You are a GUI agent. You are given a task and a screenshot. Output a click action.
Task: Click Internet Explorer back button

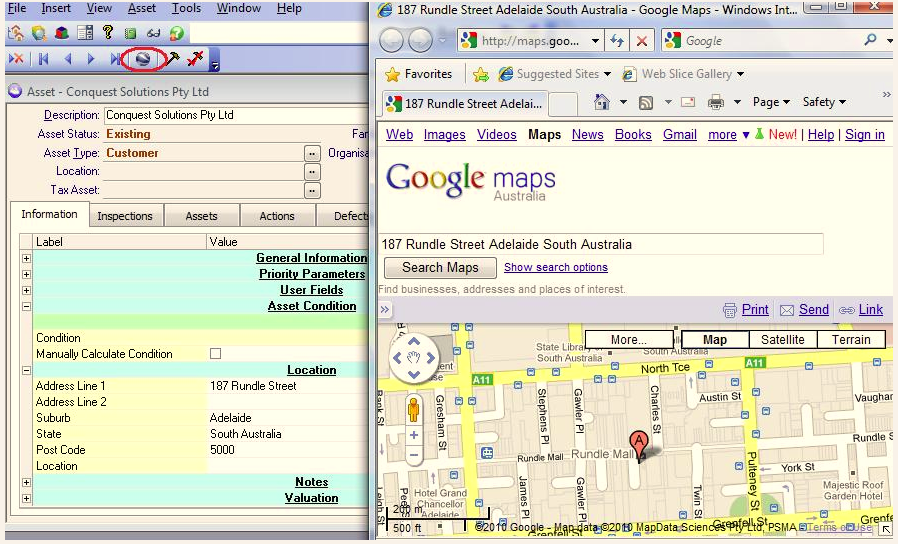(392, 41)
